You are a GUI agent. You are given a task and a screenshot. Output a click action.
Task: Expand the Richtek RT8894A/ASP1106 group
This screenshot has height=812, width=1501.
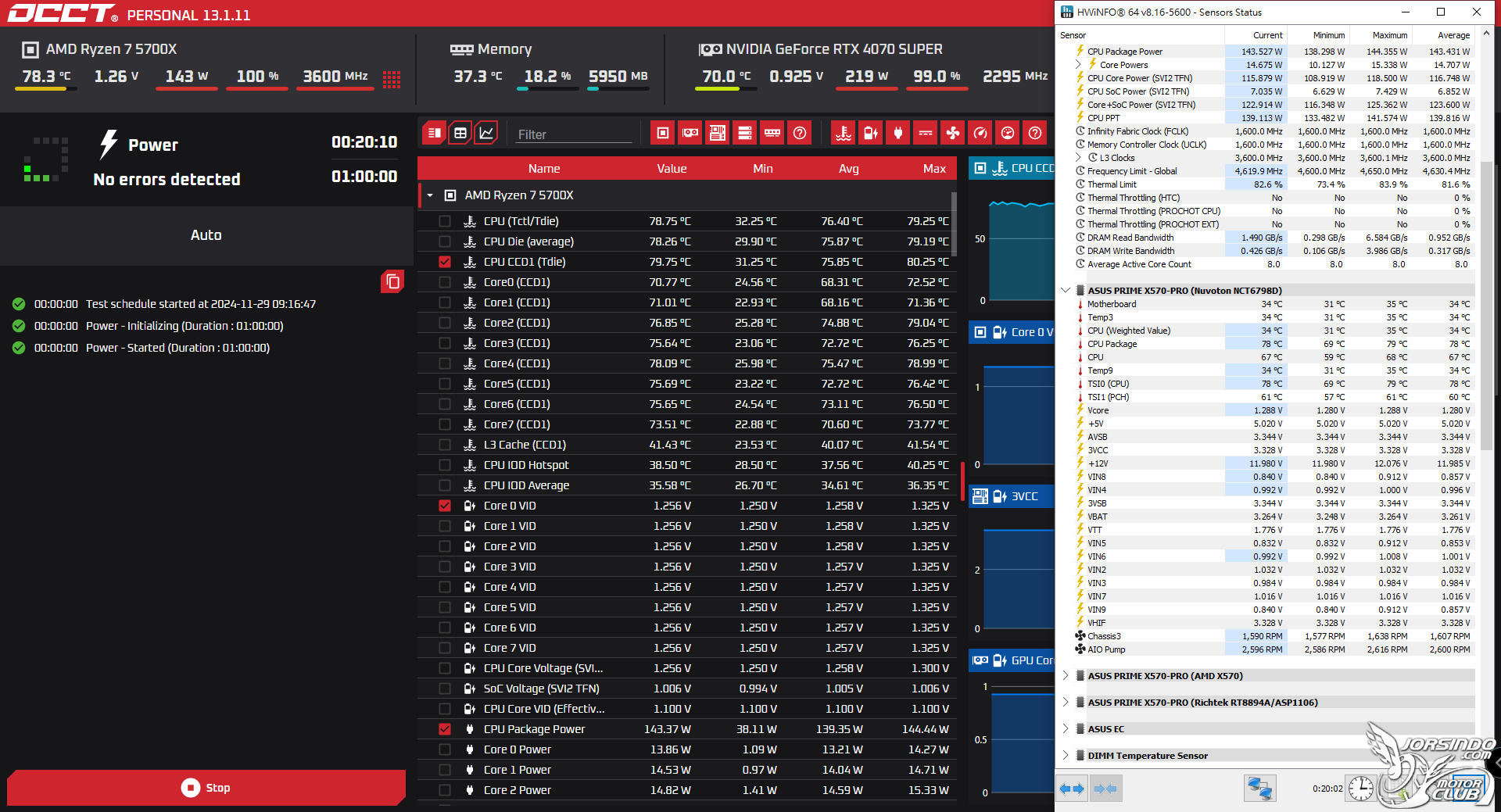(x=1065, y=703)
